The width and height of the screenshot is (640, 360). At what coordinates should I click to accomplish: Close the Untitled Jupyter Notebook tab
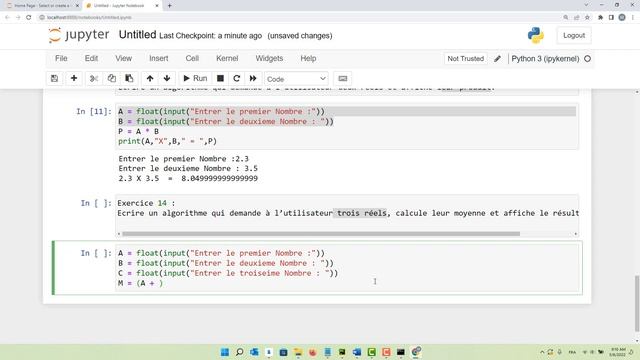click(x=157, y=6)
